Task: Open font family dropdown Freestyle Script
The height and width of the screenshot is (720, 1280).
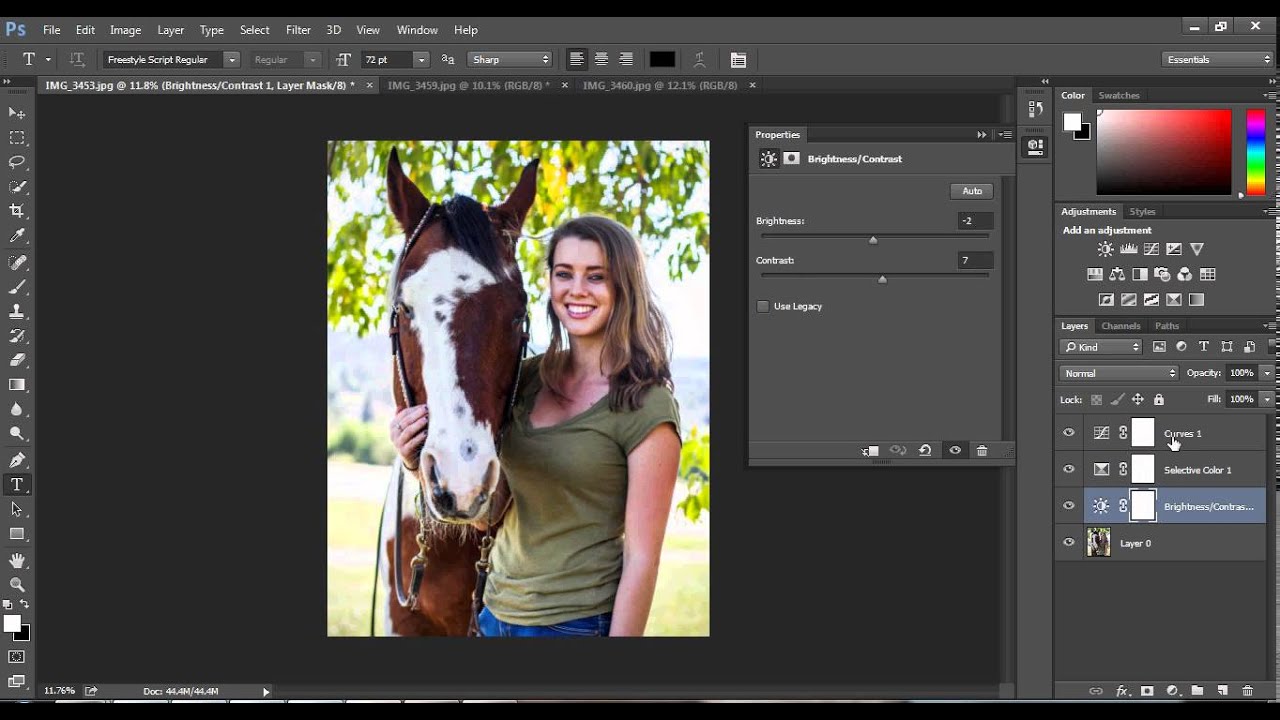Action: (232, 60)
